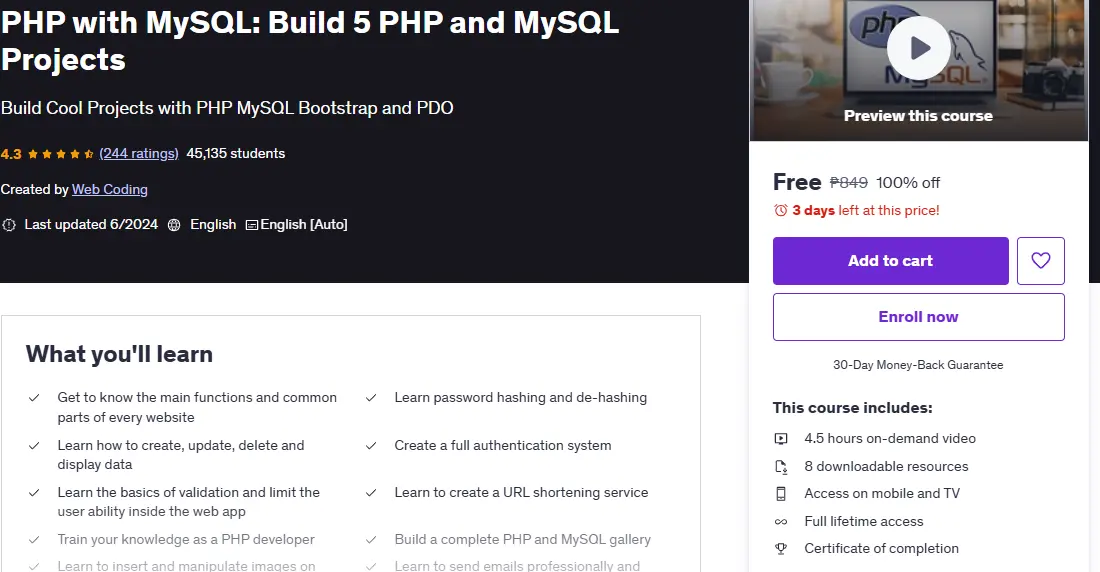Click 'Get to know the main functions' text
Image resolution: width=1100 pixels, height=572 pixels.
coord(197,407)
